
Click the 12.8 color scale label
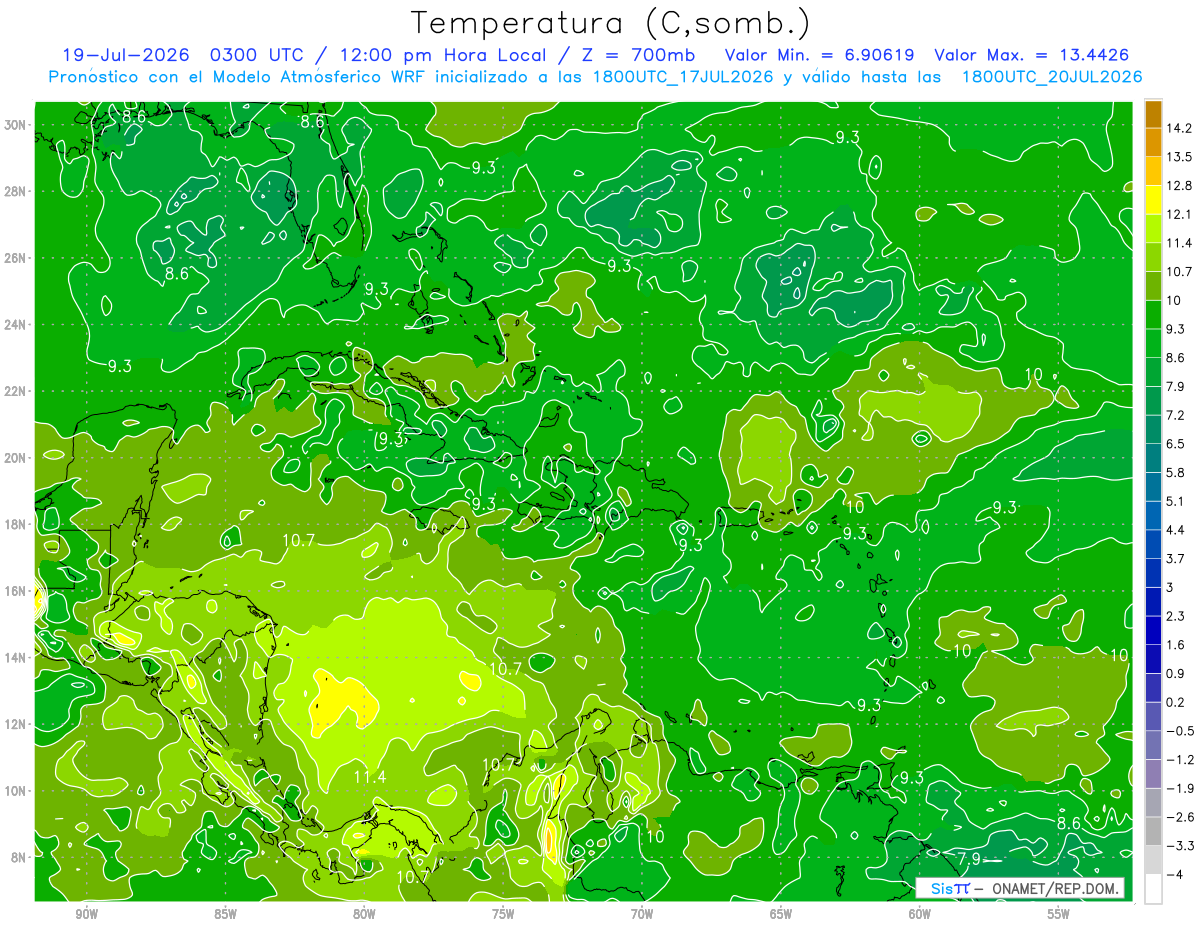(1179, 186)
